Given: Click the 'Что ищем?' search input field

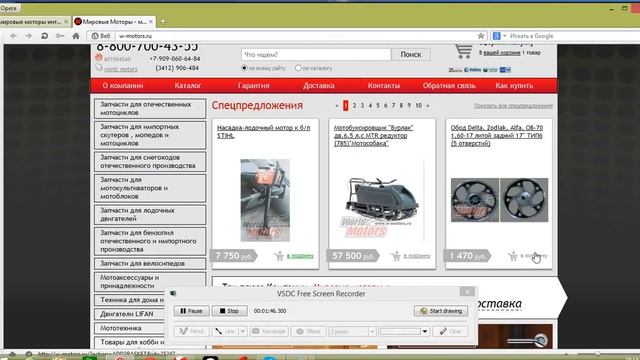Looking at the screenshot, I should (316, 54).
